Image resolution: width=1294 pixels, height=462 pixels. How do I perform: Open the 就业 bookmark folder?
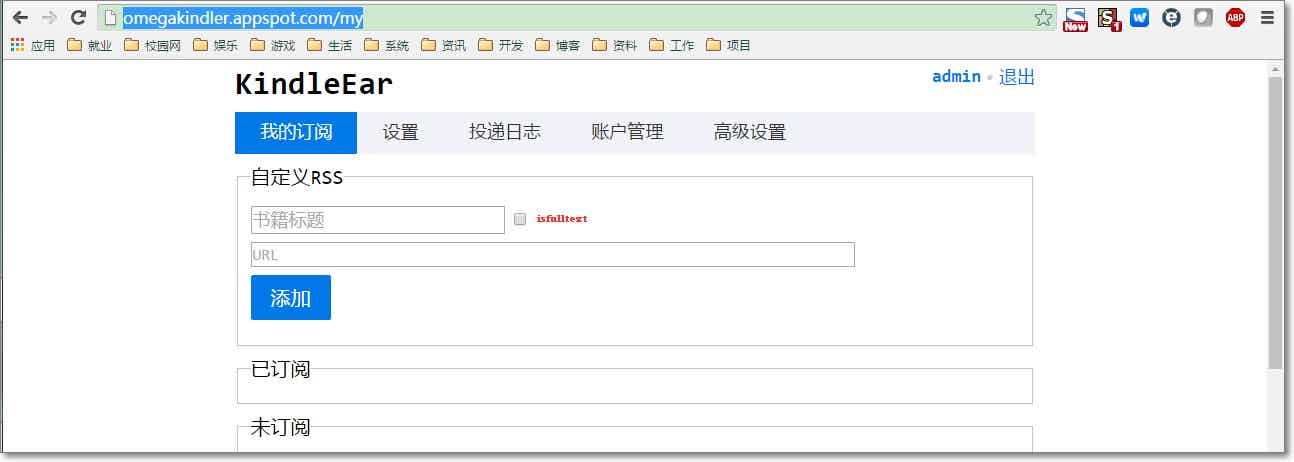[89, 45]
